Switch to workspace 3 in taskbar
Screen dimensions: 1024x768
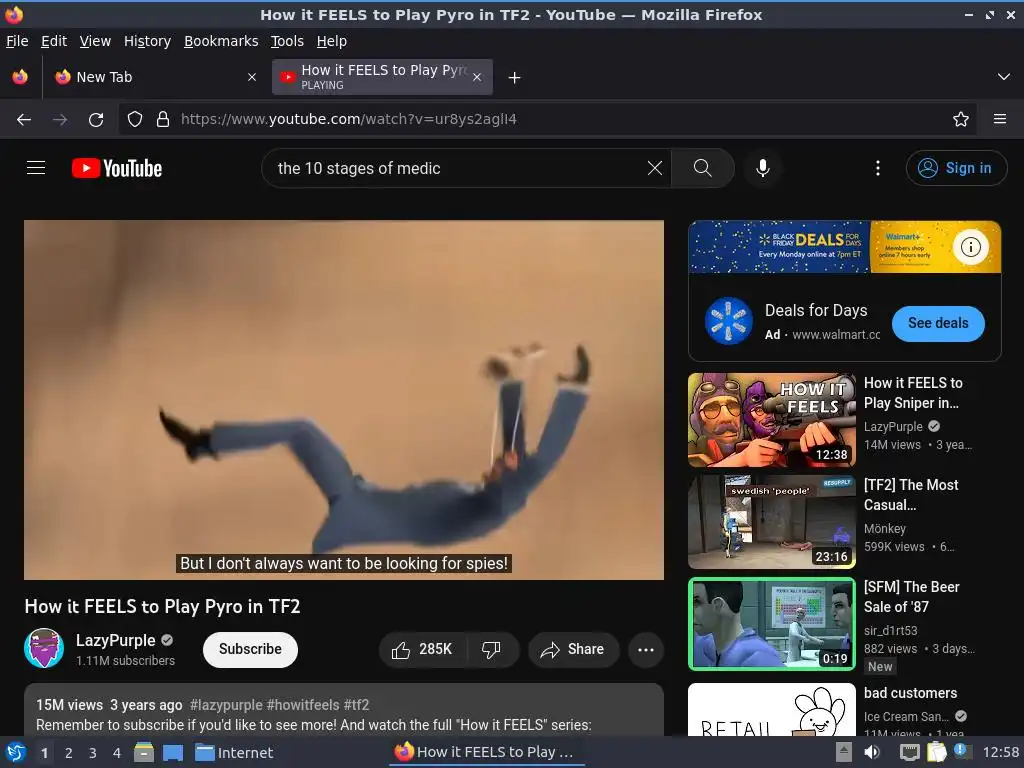pyautogui.click(x=93, y=753)
